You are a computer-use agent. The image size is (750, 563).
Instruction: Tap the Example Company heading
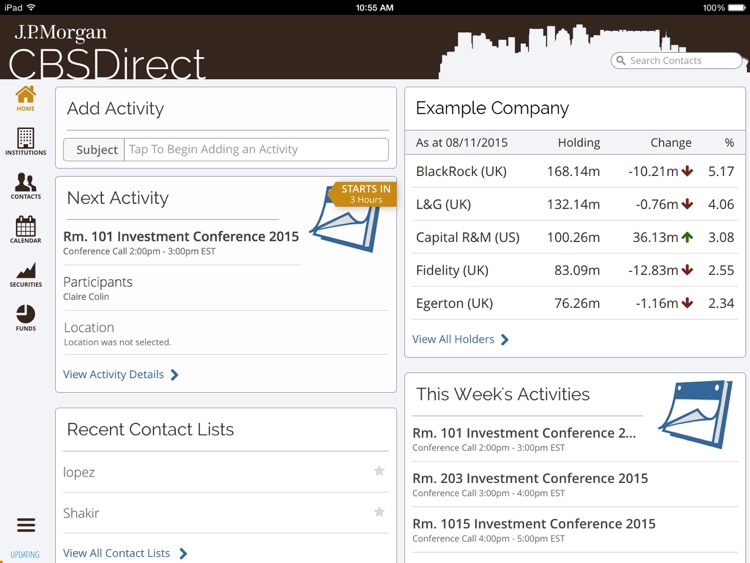point(492,108)
